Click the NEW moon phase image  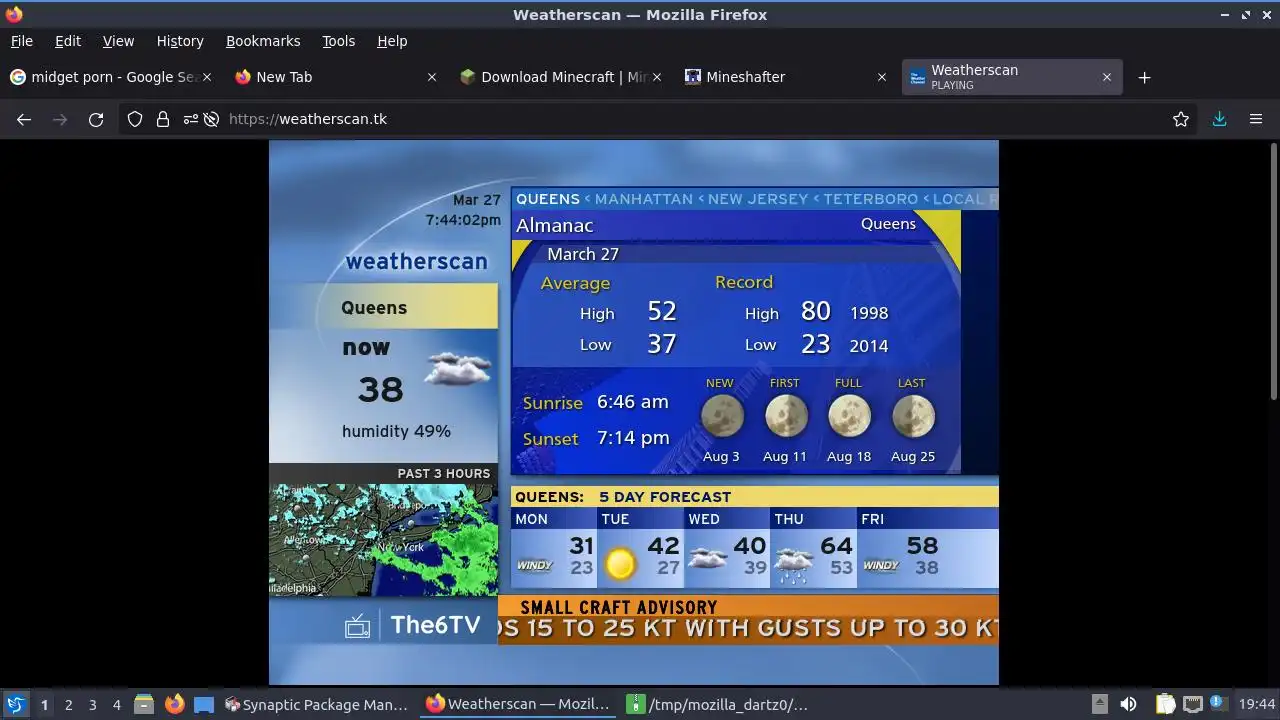pos(721,417)
